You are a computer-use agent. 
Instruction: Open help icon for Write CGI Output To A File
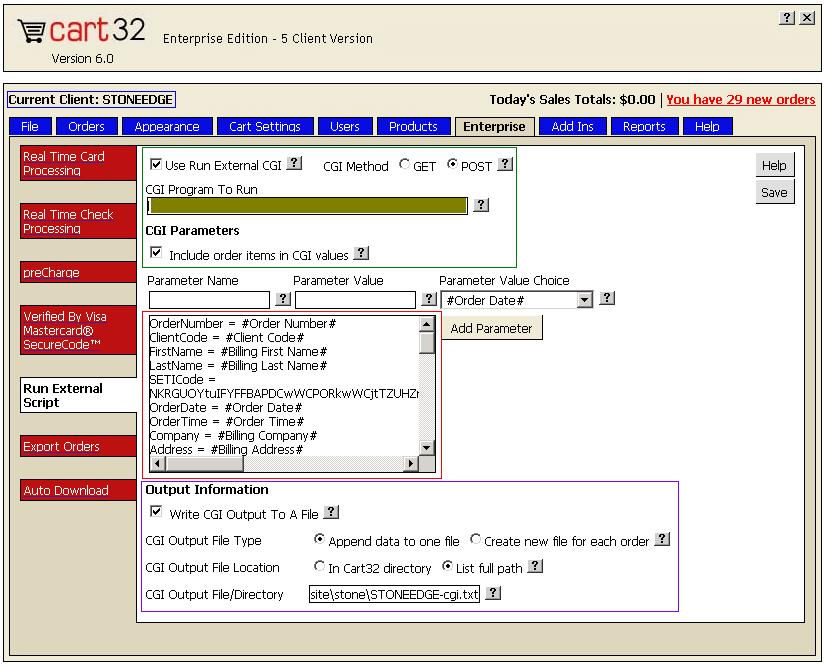coord(331,512)
